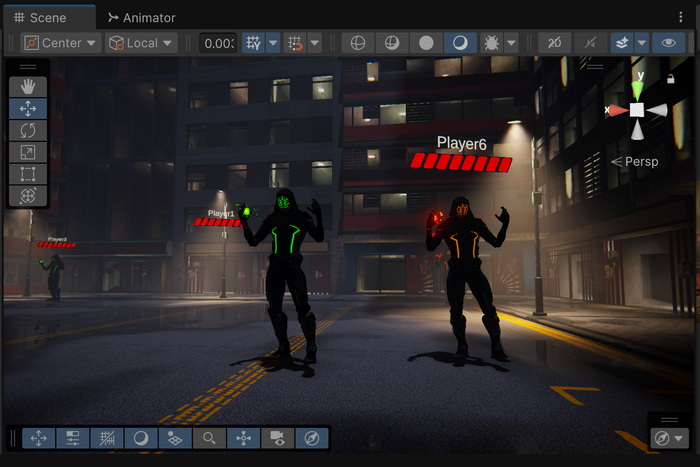This screenshot has height=467, width=700.
Task: Open the Local handle rotation dropdown
Action: [141, 43]
